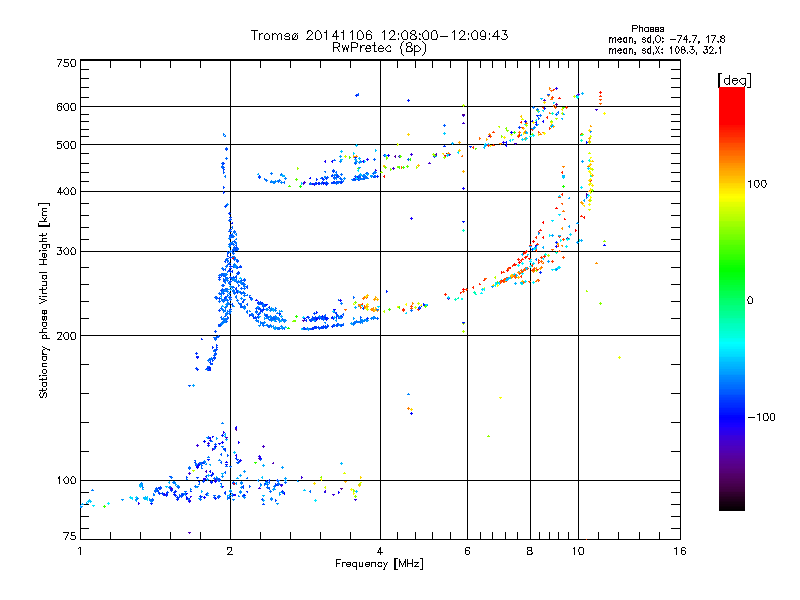Click the y-axis tick label '400'
Viewport: 800px width, 600px height.
[x=66, y=192]
